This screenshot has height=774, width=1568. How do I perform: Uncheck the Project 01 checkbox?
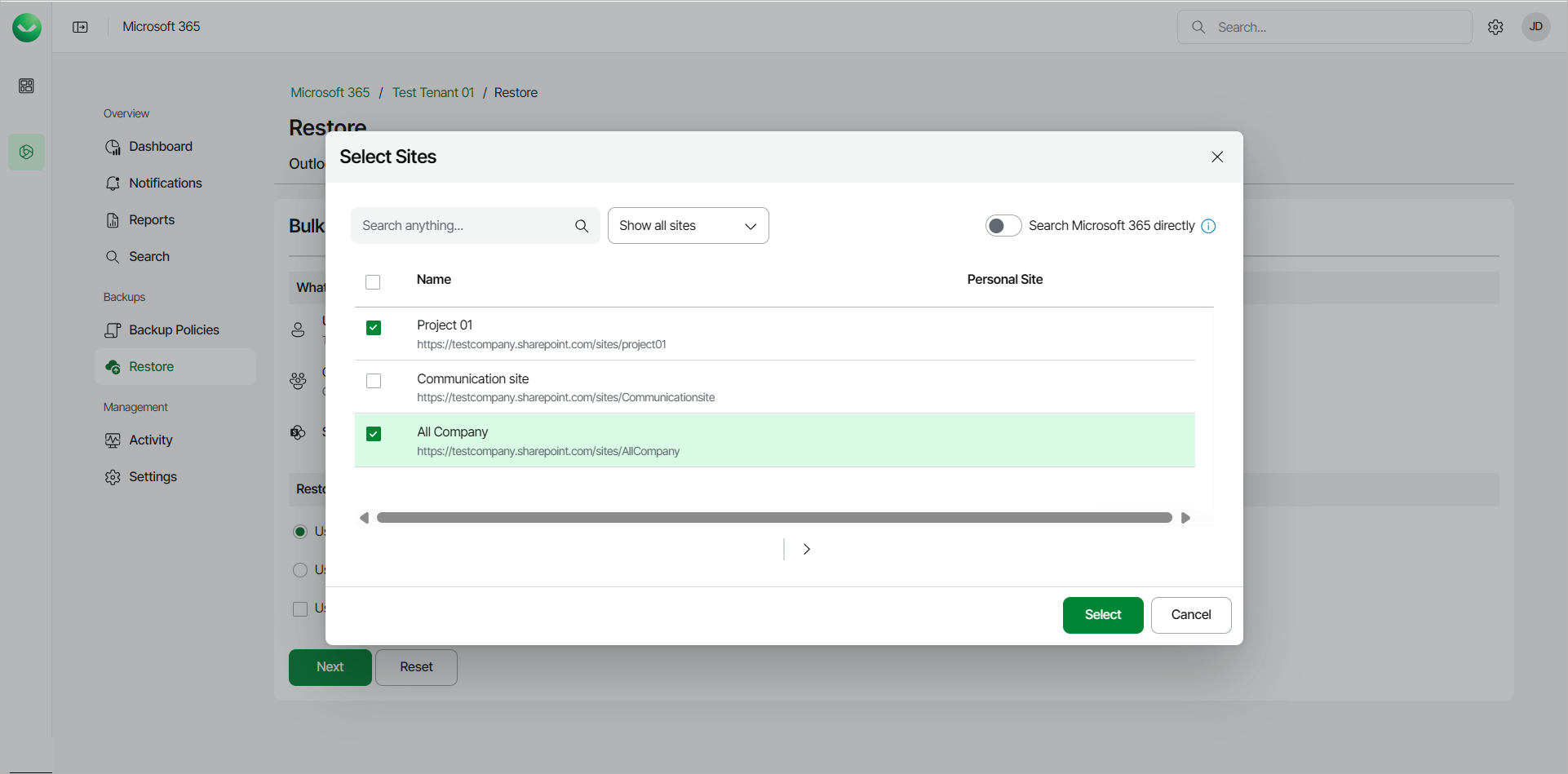coord(374,328)
